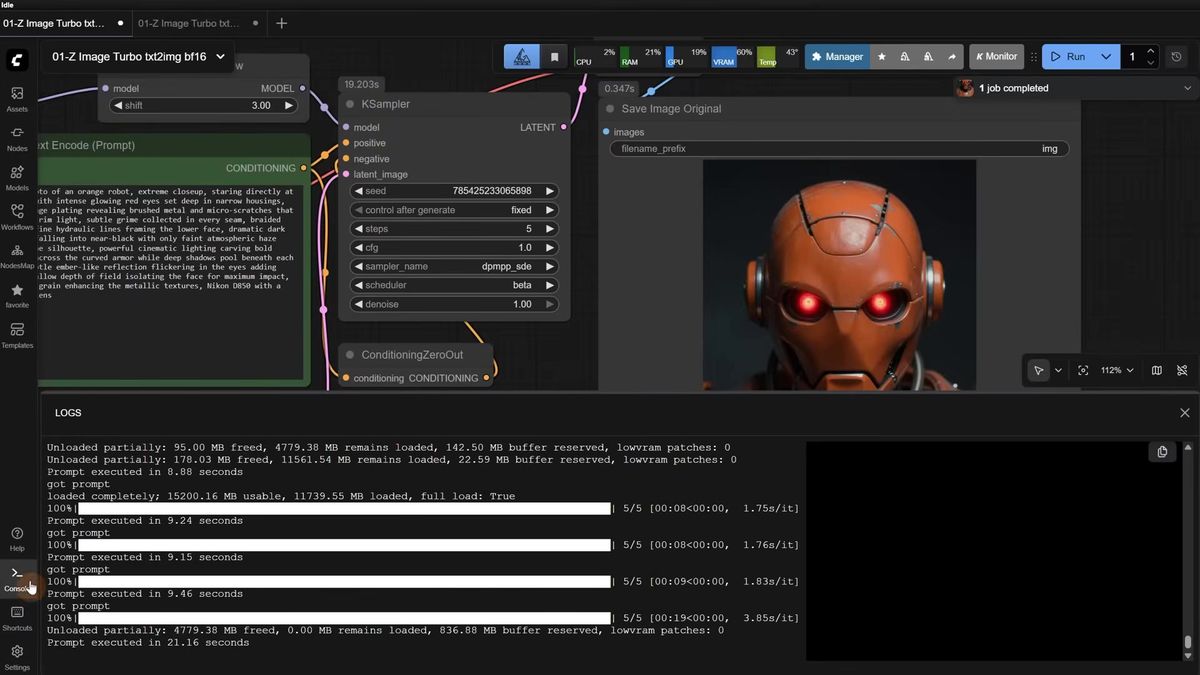Click the prompt text area

[x=170, y=280]
